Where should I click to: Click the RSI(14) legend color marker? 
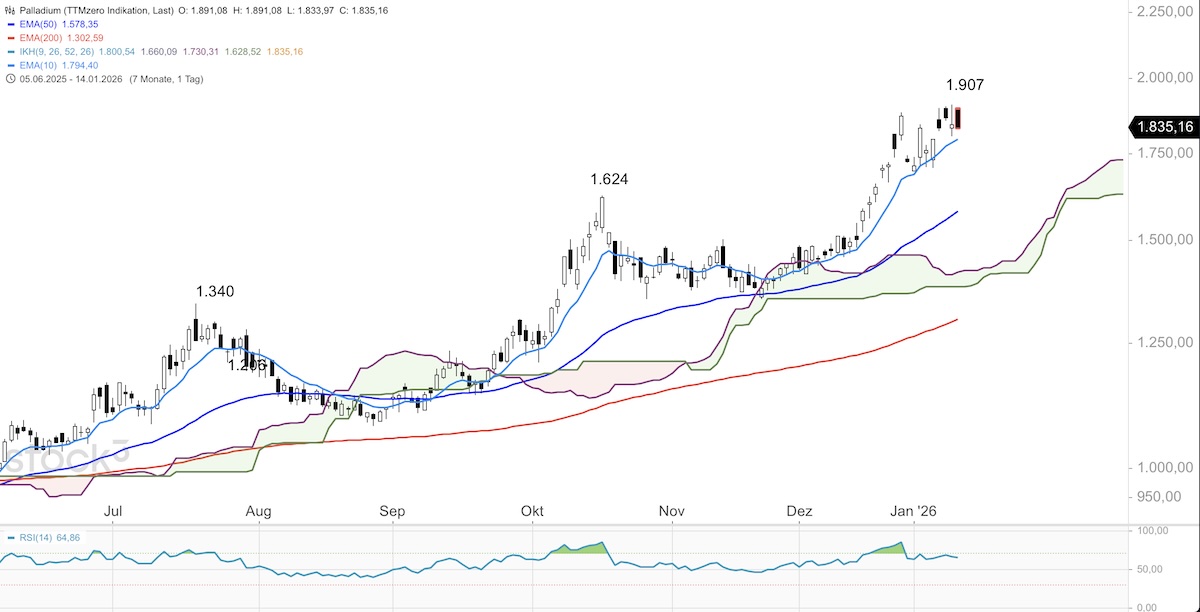click(10, 538)
